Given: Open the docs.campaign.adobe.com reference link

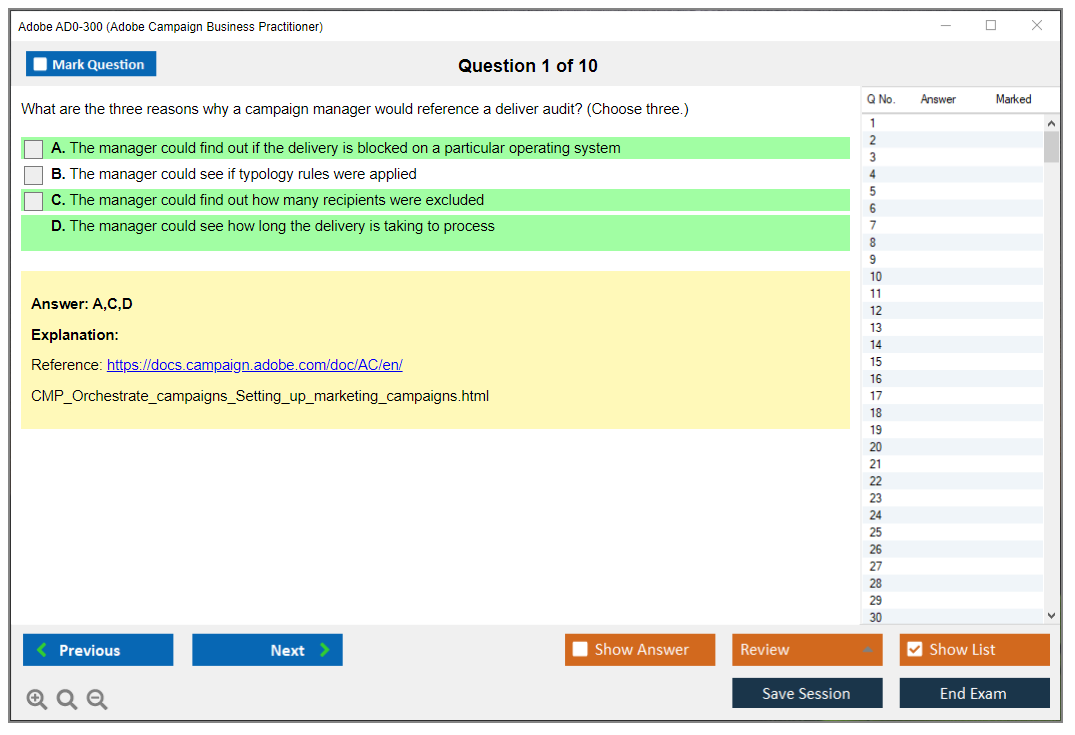Looking at the screenshot, I should [254, 365].
